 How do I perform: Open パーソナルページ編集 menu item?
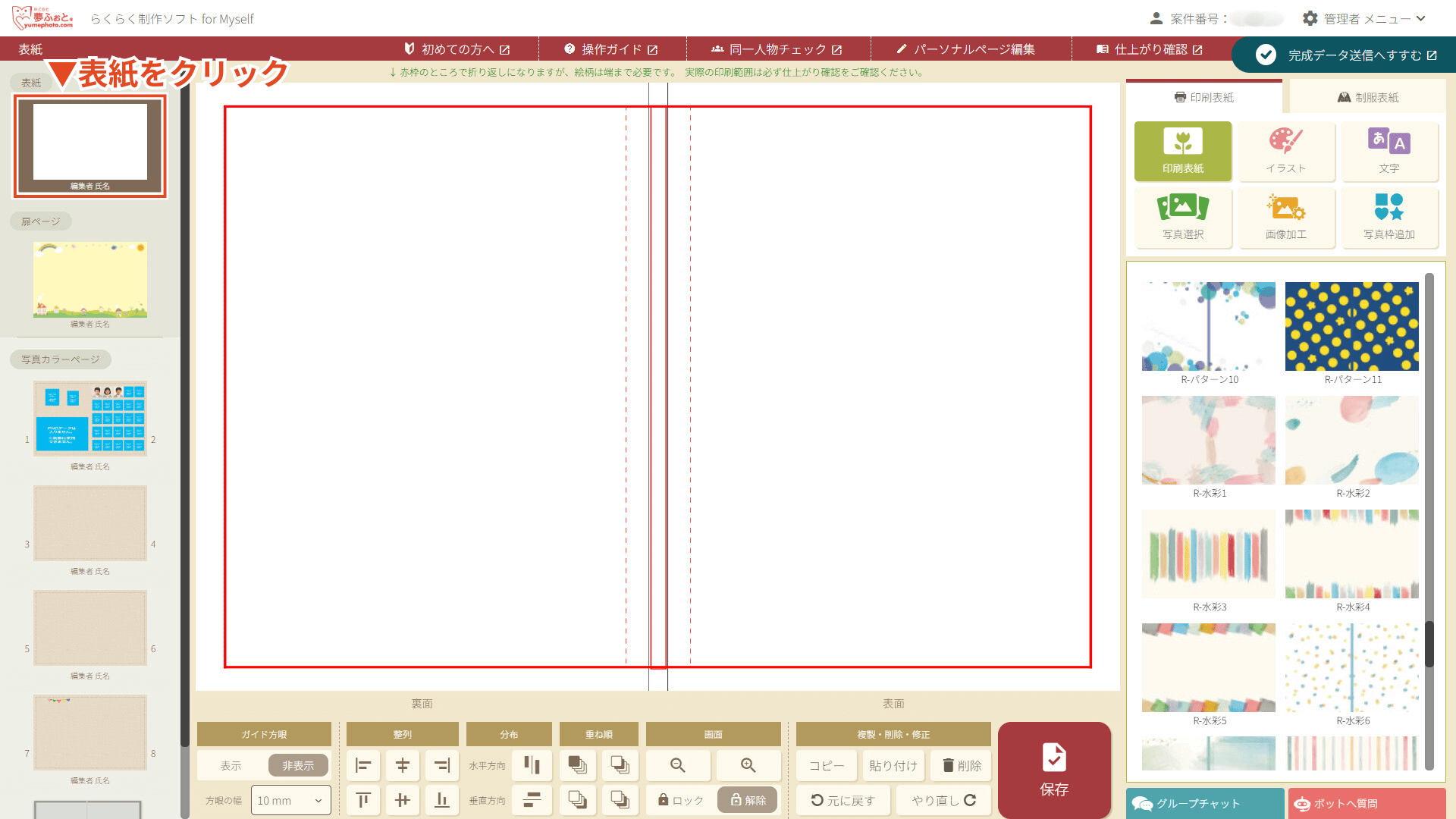tap(965, 49)
